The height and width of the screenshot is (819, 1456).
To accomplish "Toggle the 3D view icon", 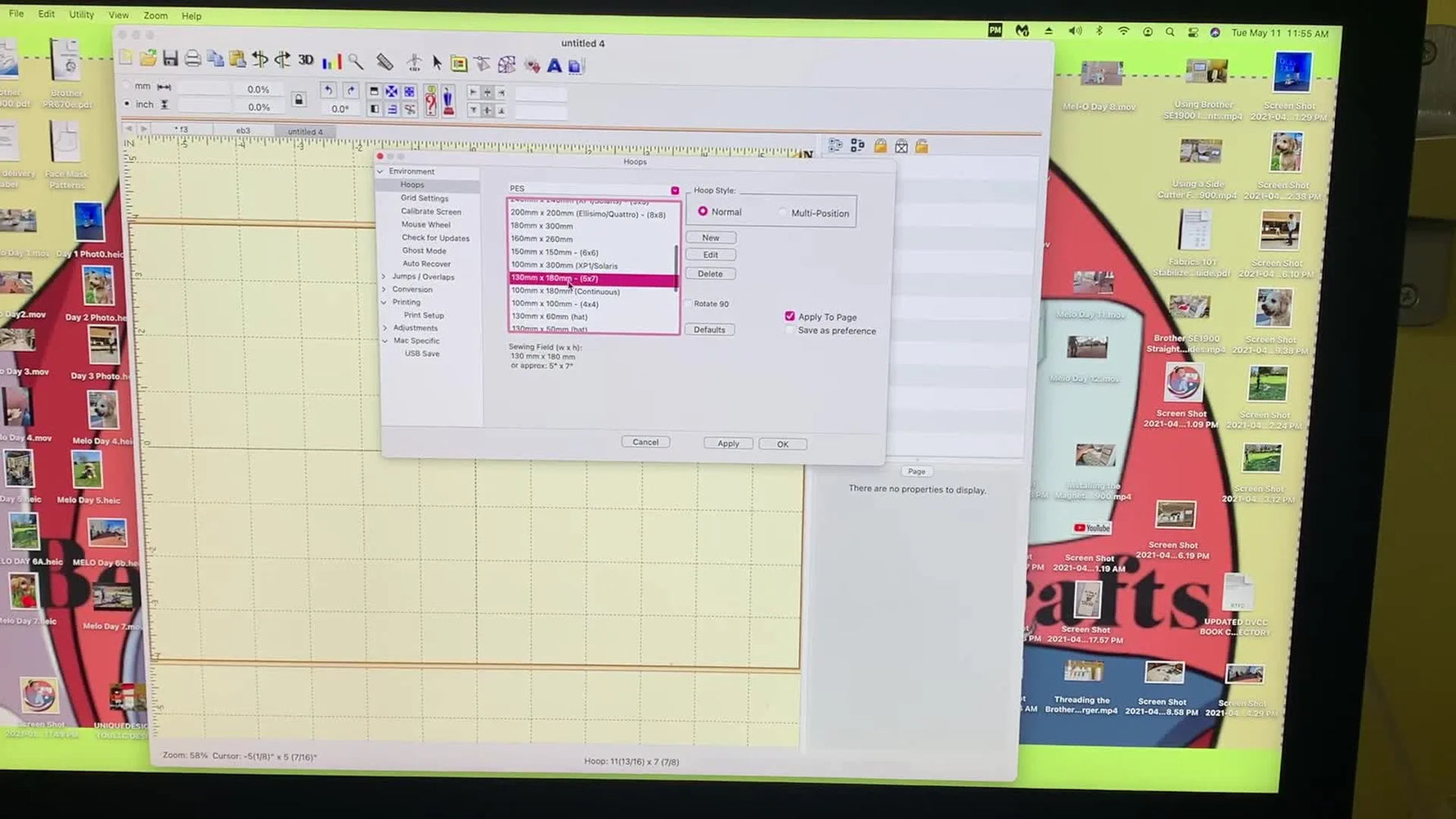I will (306, 60).
